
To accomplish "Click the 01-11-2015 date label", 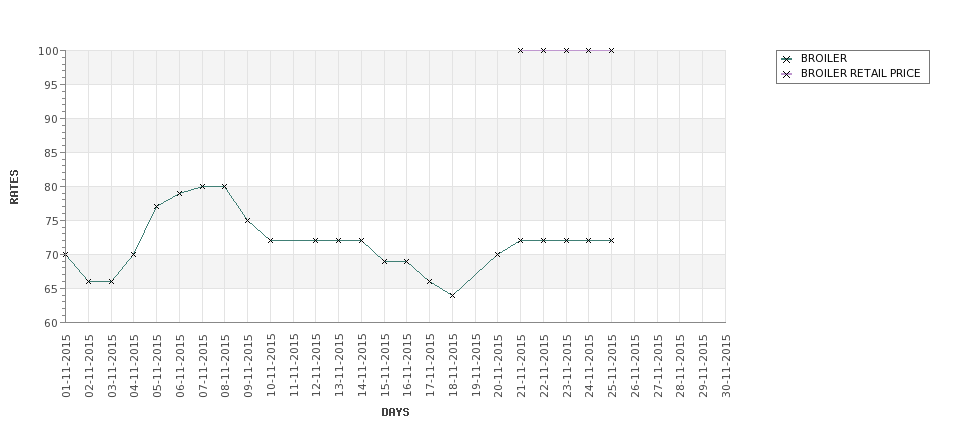I will click(67, 366).
